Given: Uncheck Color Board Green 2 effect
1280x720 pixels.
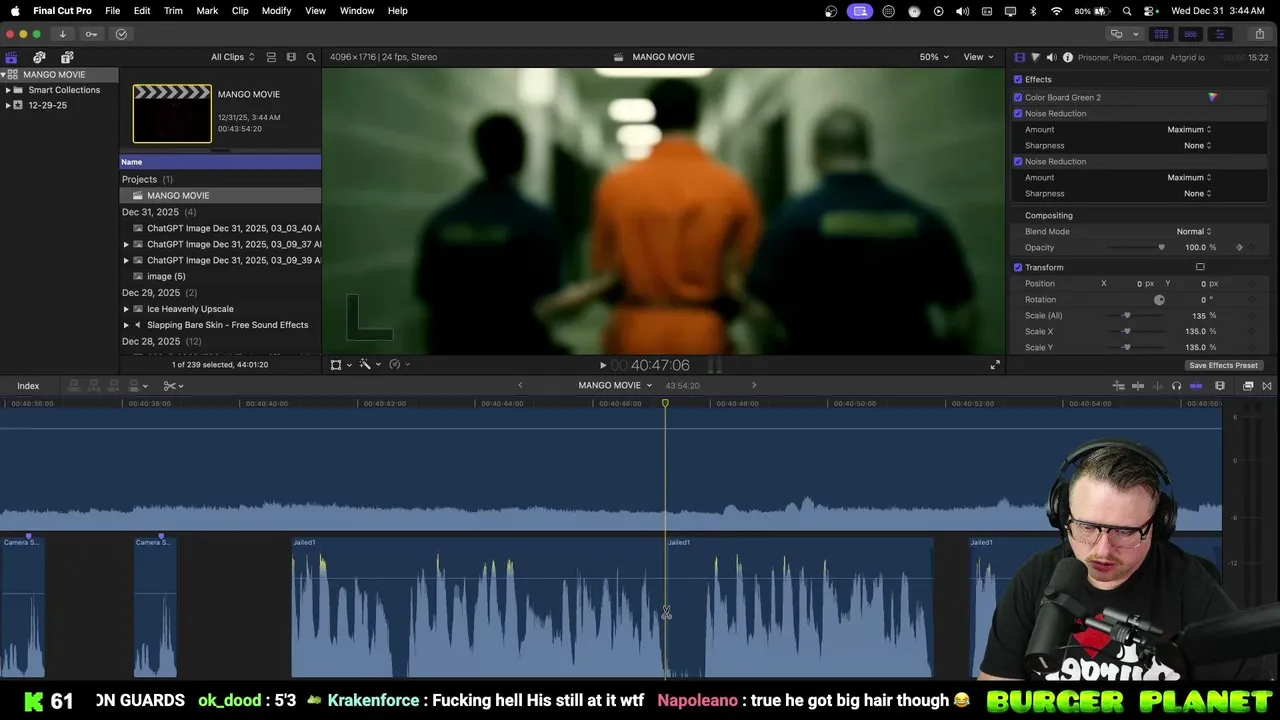Looking at the screenshot, I should click(1018, 97).
